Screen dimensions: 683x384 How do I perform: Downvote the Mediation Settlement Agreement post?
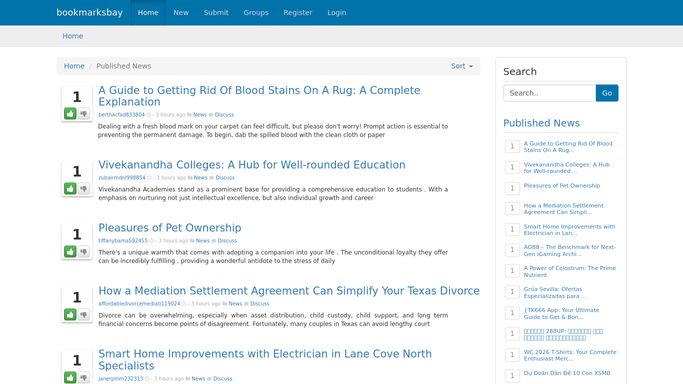tap(84, 314)
